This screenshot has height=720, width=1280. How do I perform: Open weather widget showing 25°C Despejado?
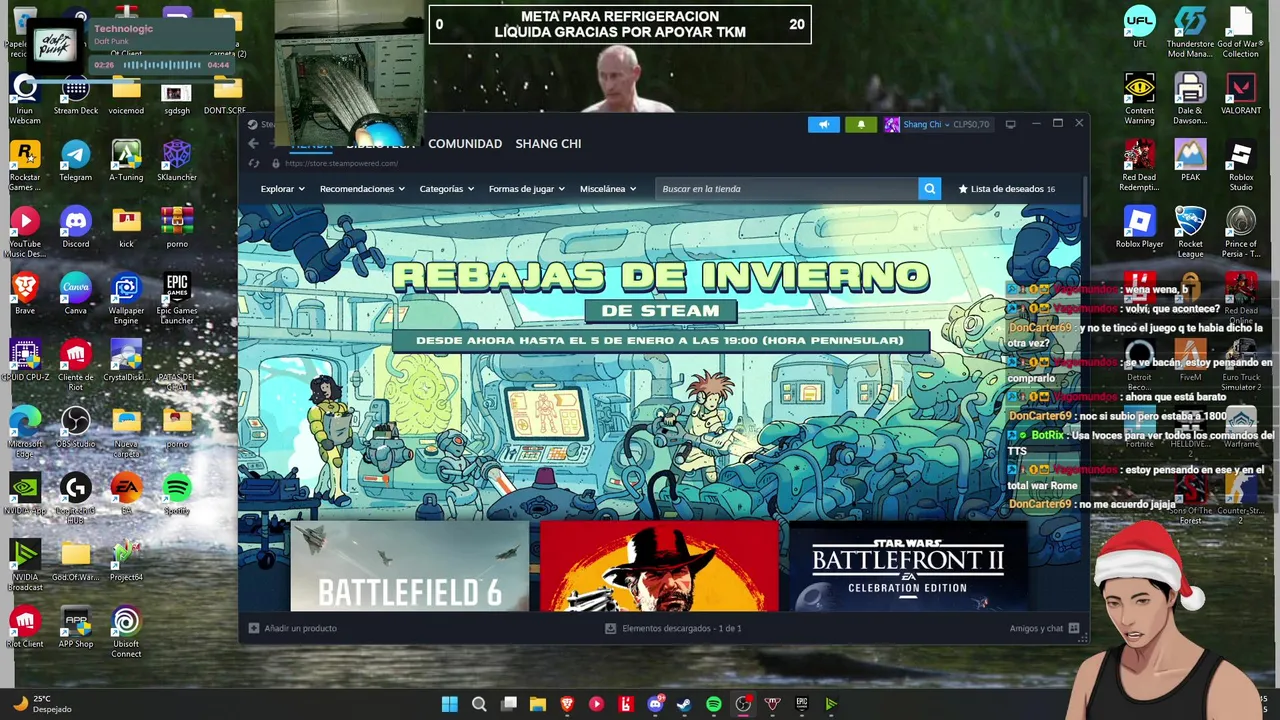click(42, 704)
